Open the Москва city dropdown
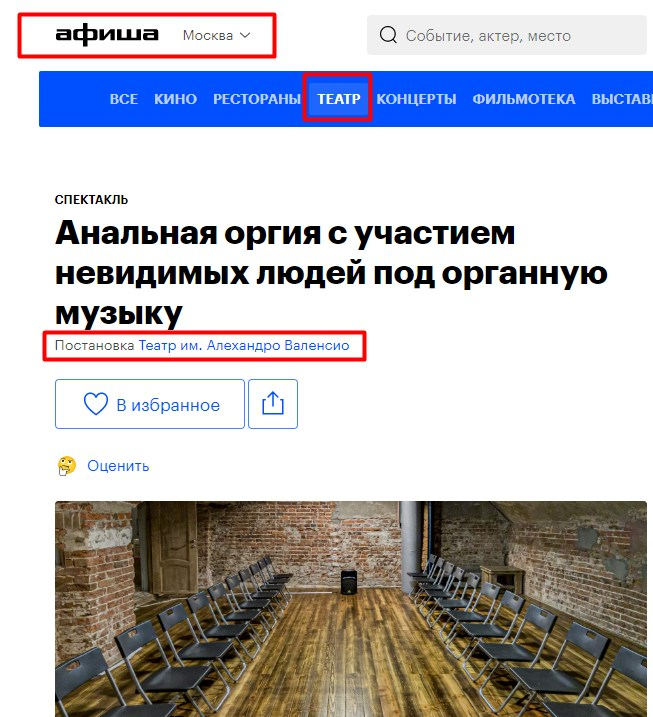 (216, 35)
